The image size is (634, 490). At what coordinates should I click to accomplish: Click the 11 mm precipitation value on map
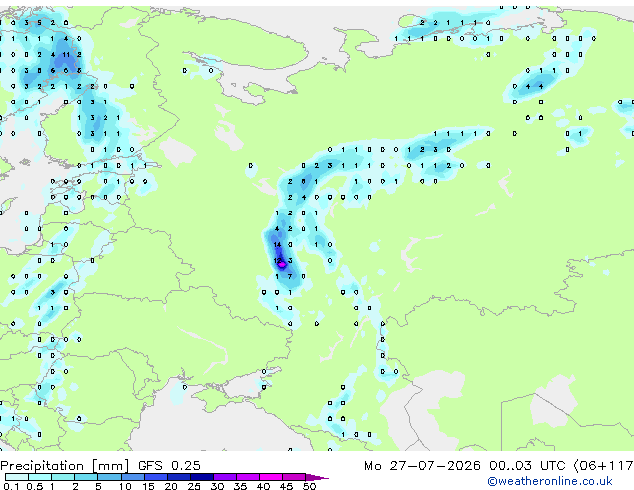66,54
